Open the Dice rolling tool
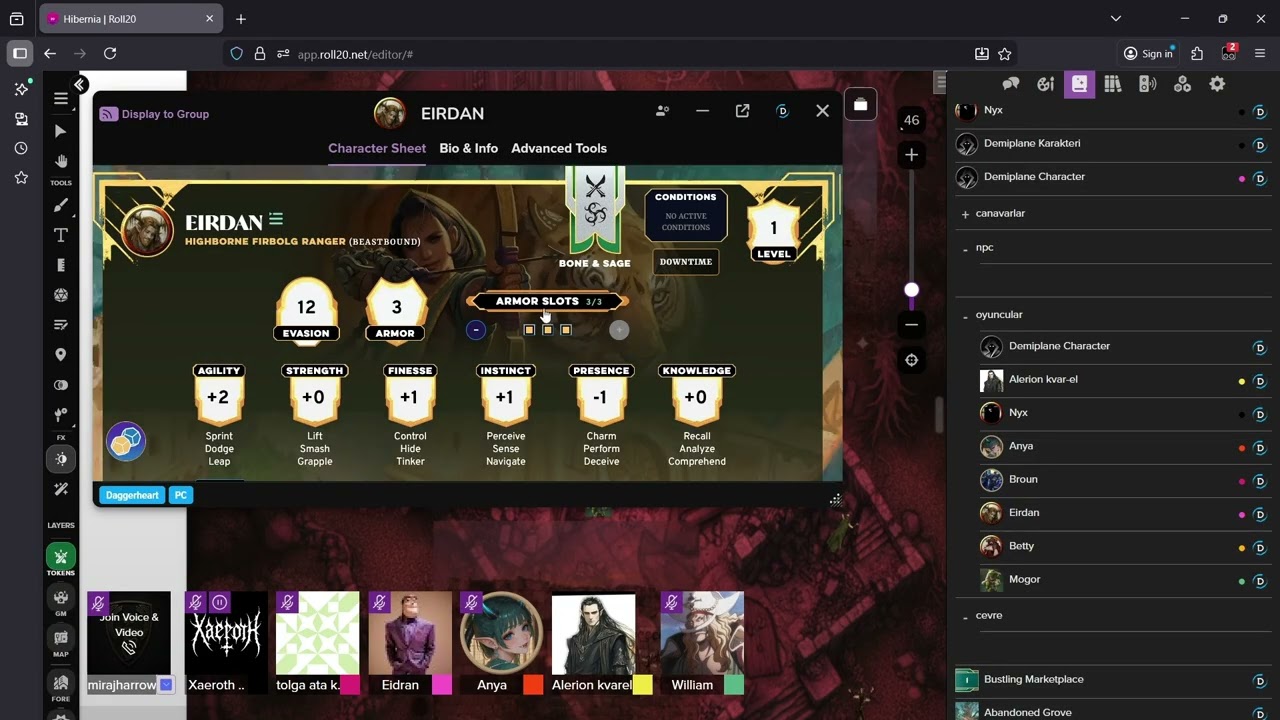1280x720 pixels. [x=61, y=295]
